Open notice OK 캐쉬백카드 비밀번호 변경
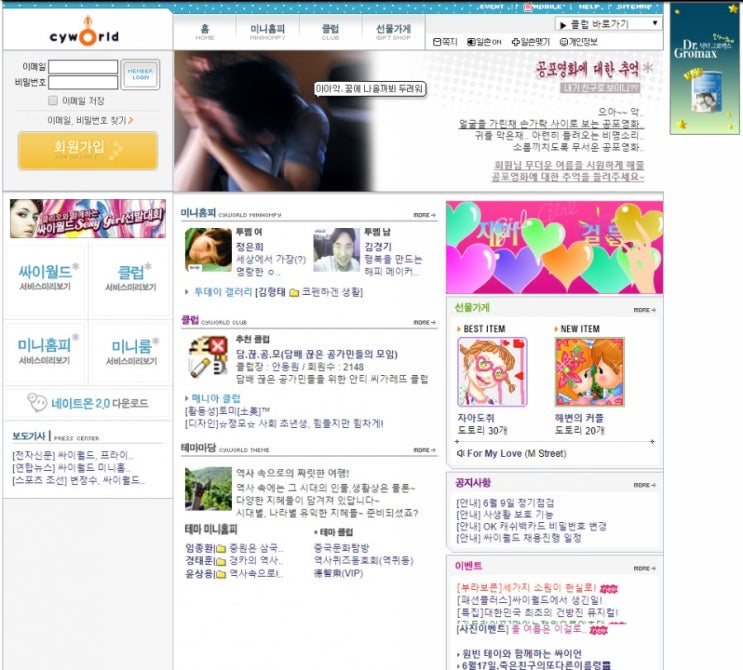Image resolution: width=743 pixels, height=670 pixels. [531, 526]
